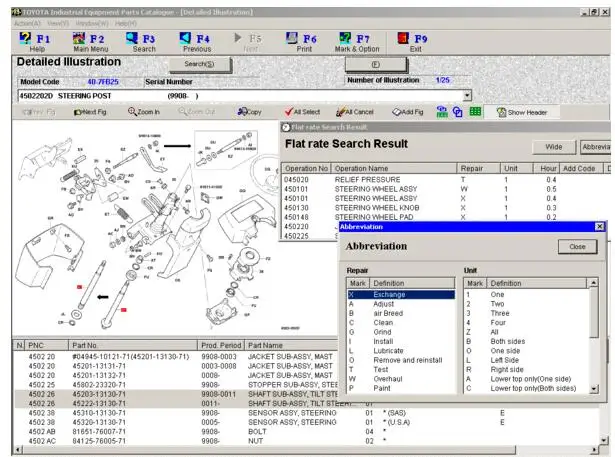Screen dimensions: 615x457
Task: Copy the illustration
Action: [x=250, y=112]
